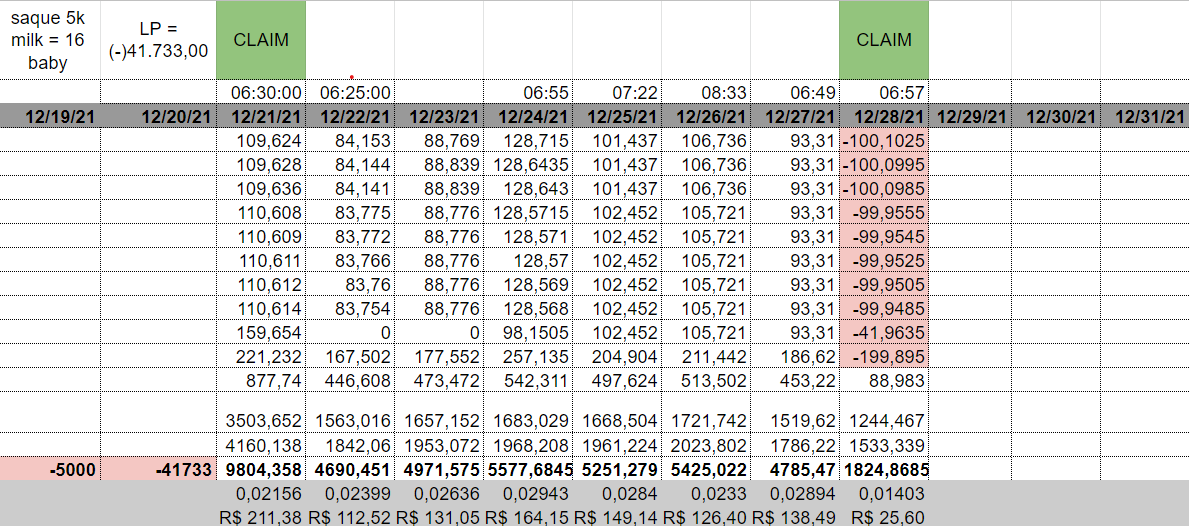This screenshot has height=526, width=1189.
Task: Click the 204,904 cell
Action: tap(616, 355)
